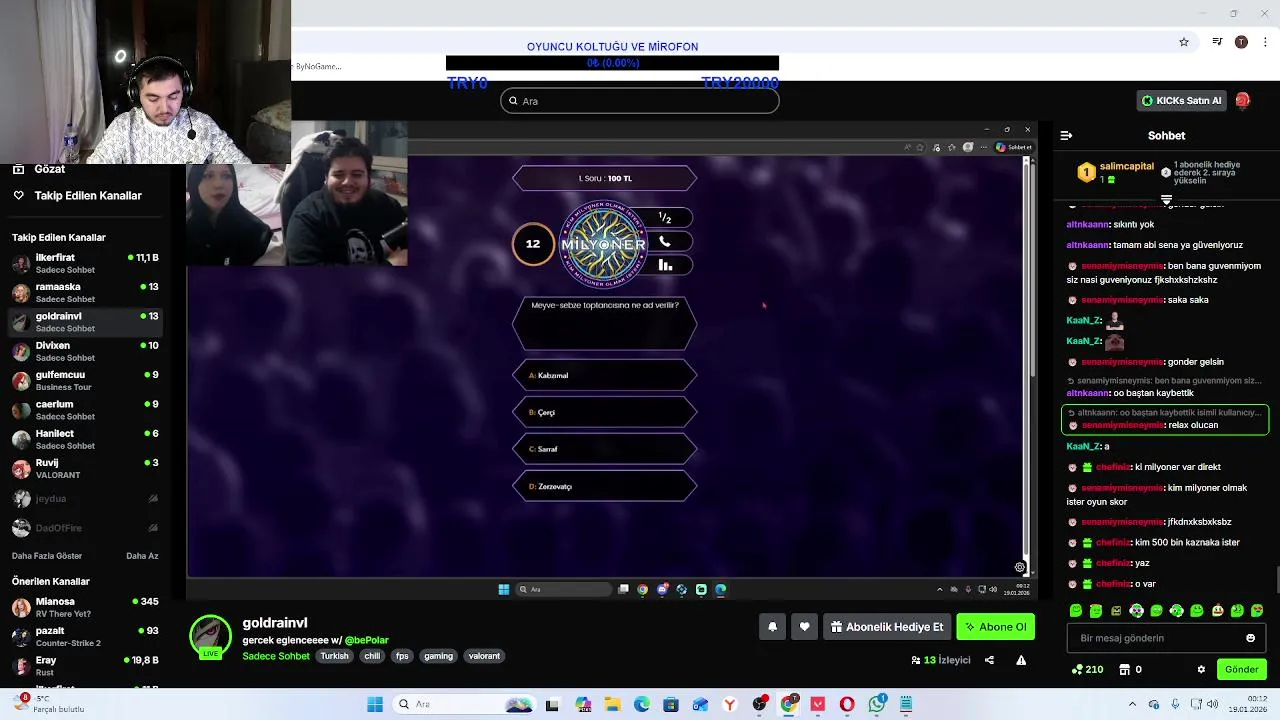The width and height of the screenshot is (1280, 720).
Task: Click the highlighted reply message from senamiymisneymis
Action: coord(1165,419)
